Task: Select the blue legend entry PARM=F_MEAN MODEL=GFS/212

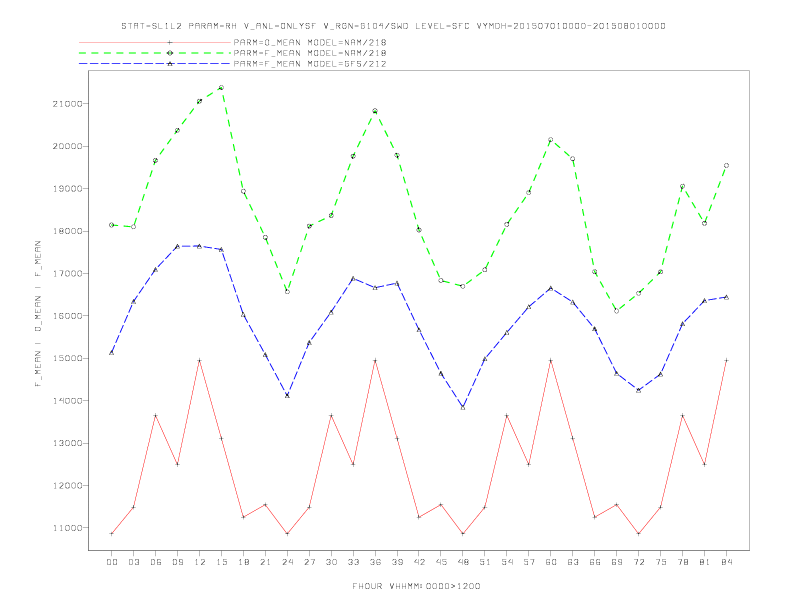Action: (x=310, y=64)
